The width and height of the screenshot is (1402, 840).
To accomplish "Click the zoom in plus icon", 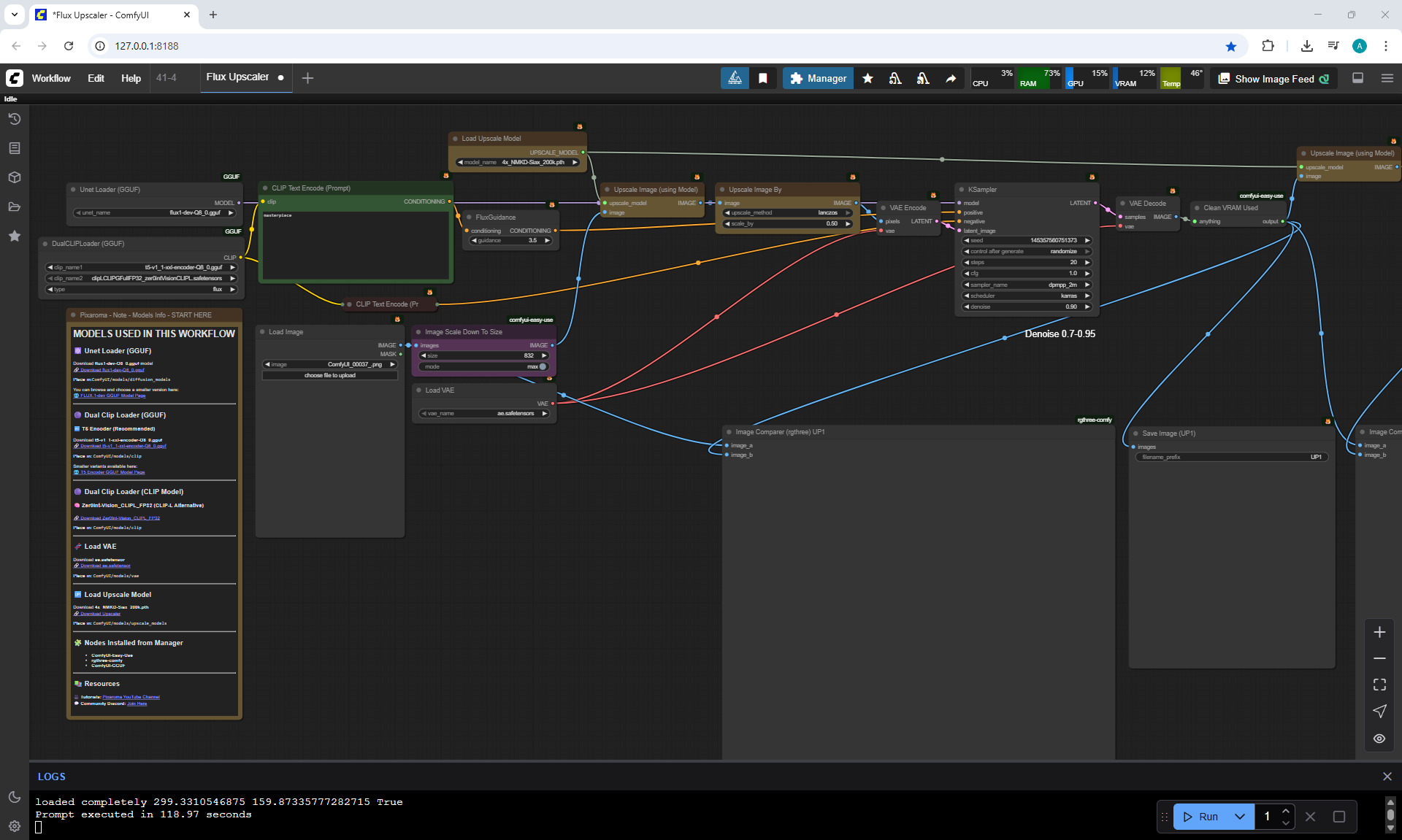I will (x=1379, y=632).
